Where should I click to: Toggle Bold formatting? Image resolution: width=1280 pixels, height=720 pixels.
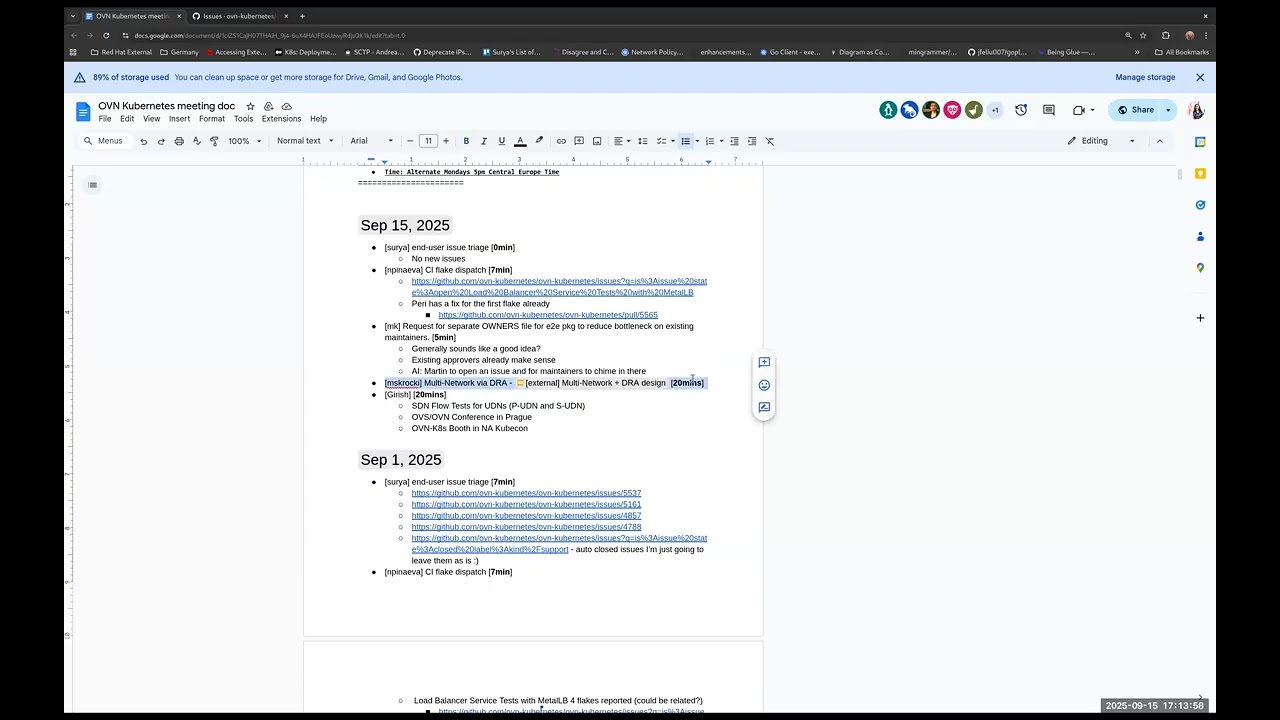[466, 141]
